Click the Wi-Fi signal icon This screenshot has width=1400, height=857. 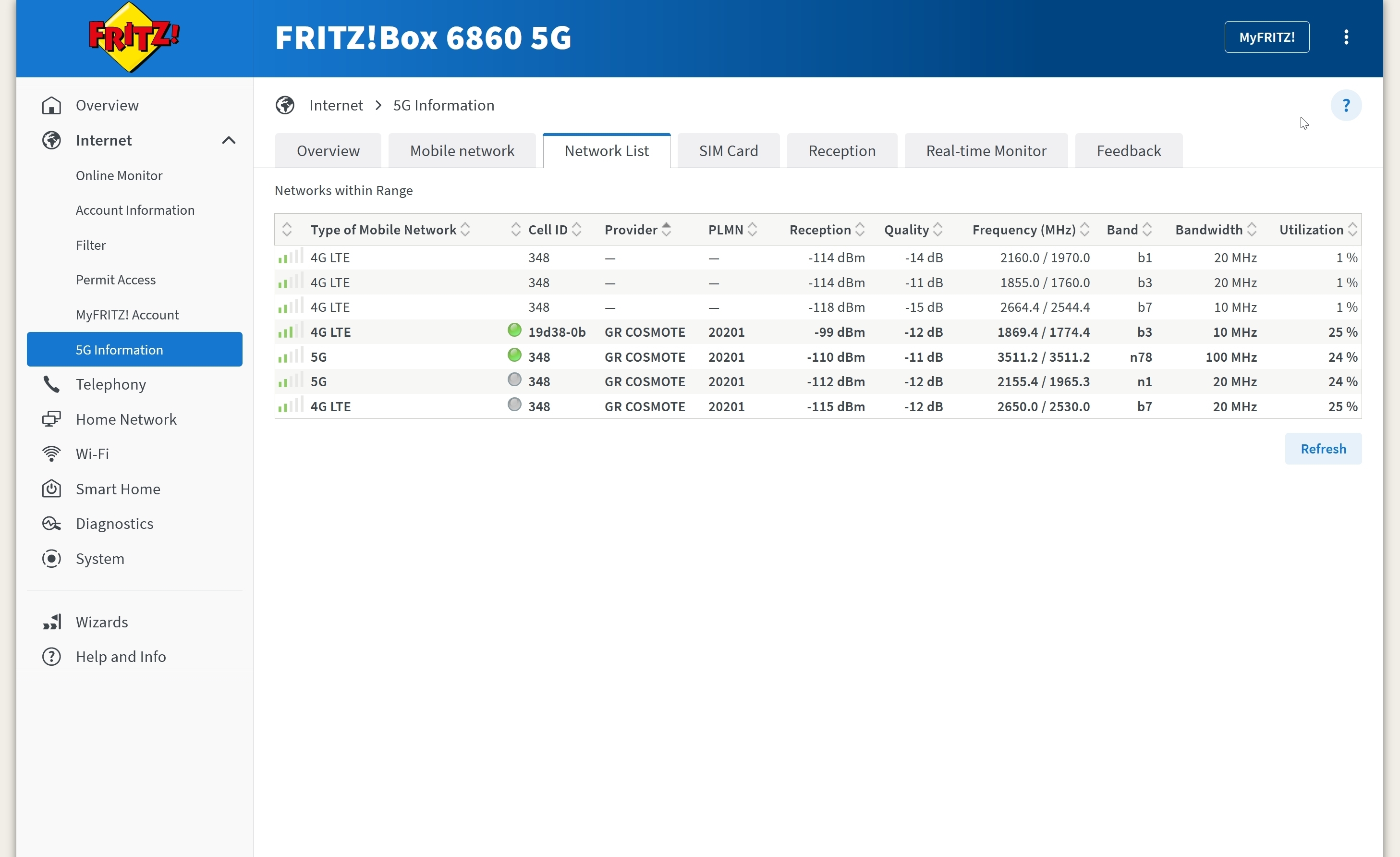(x=52, y=454)
